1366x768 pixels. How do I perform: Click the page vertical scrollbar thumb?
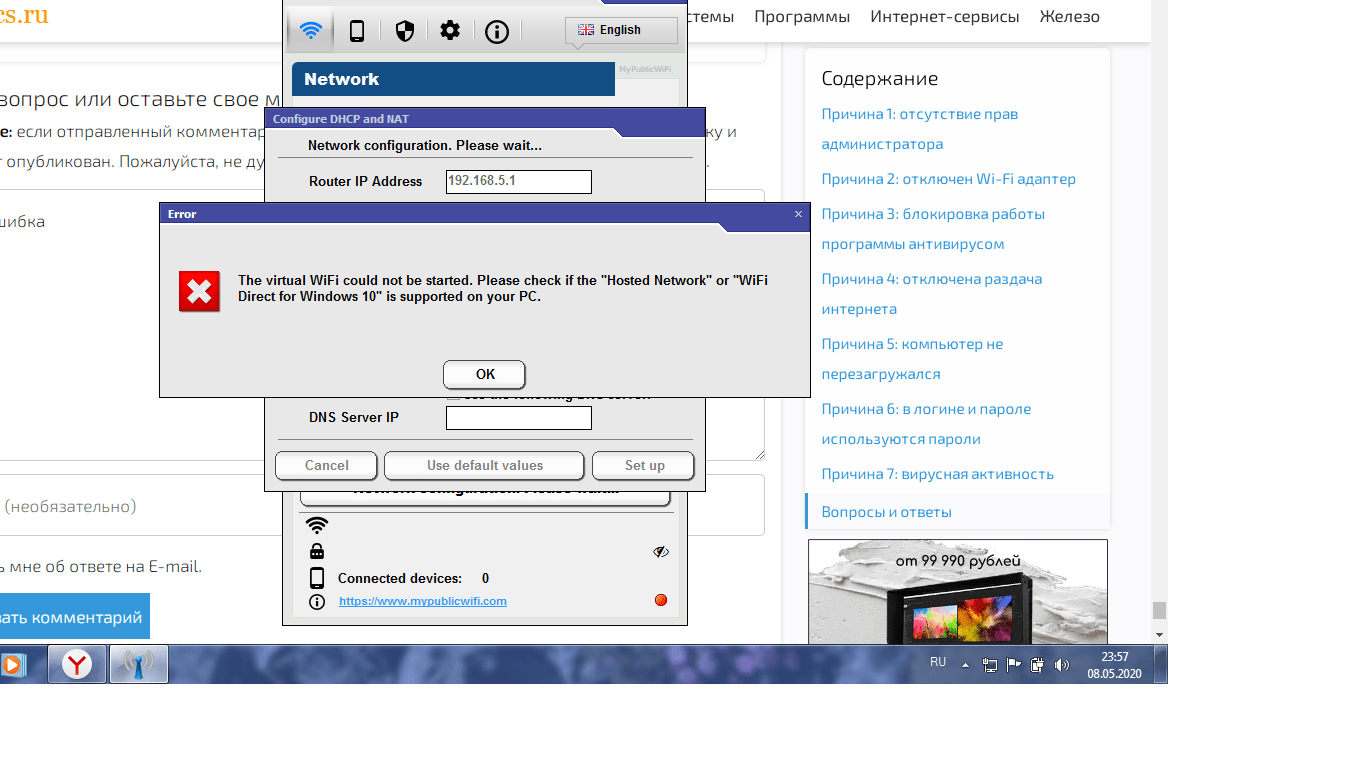(x=1159, y=610)
